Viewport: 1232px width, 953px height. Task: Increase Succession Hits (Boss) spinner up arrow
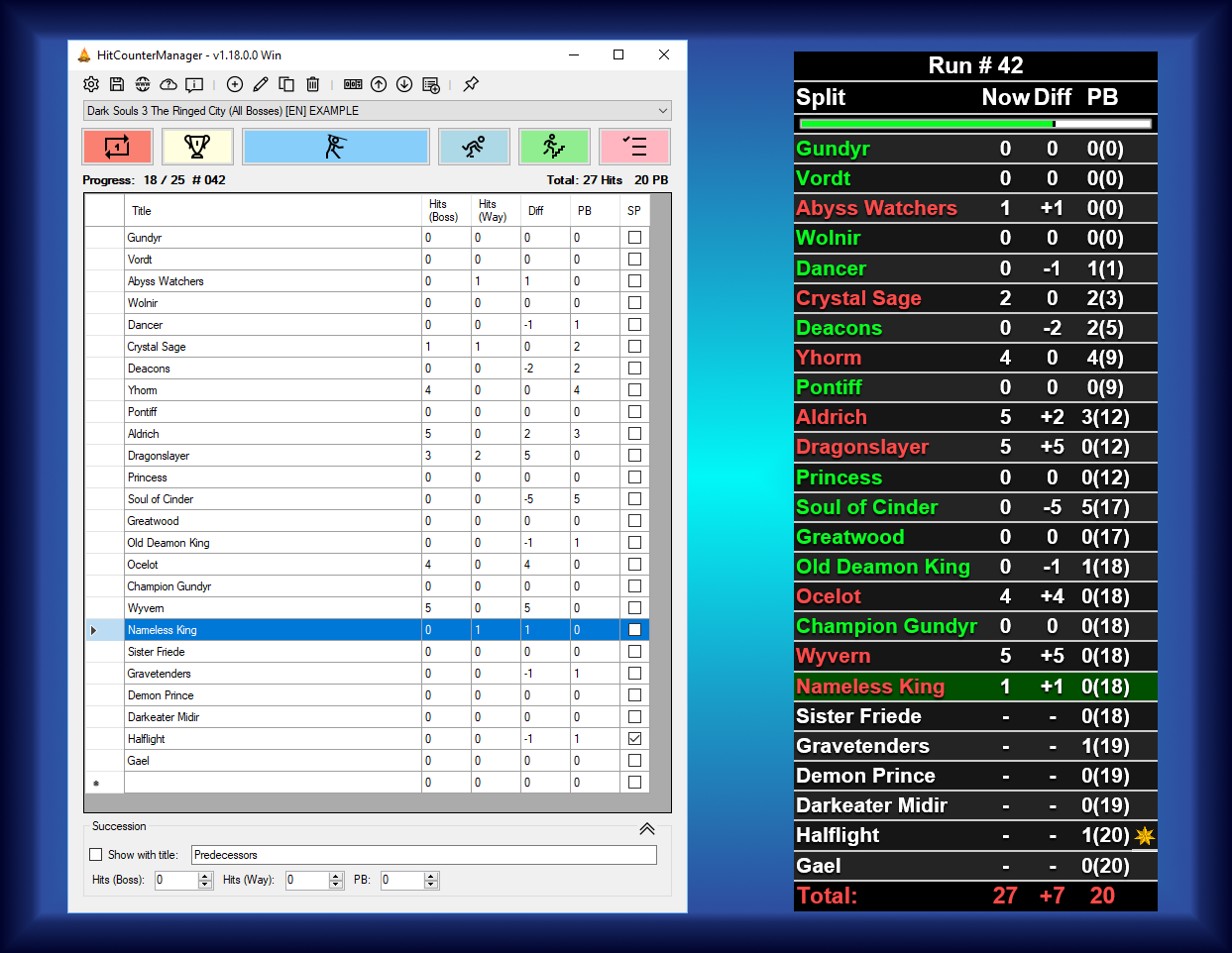(205, 876)
